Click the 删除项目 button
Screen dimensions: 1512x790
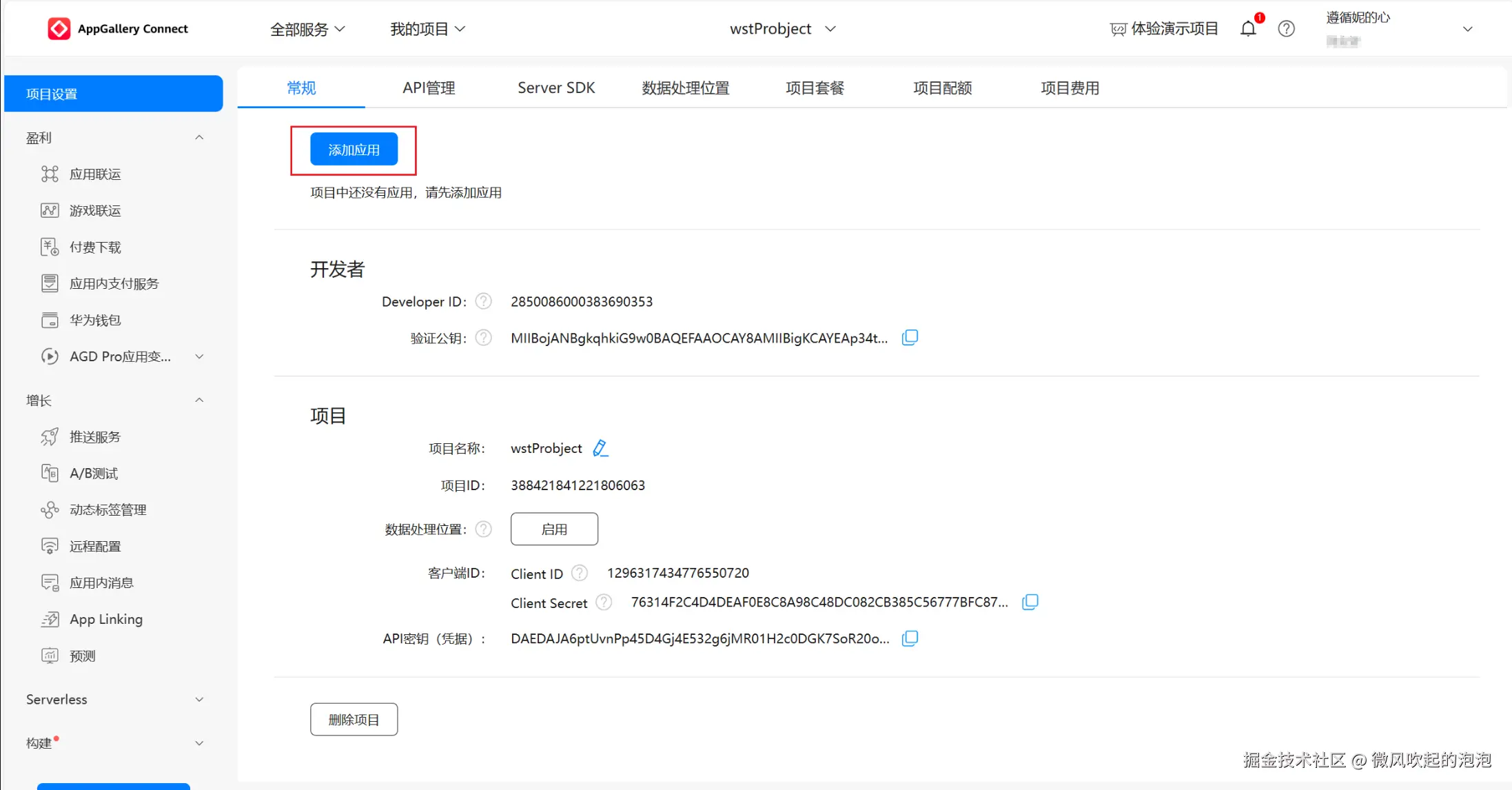(354, 720)
